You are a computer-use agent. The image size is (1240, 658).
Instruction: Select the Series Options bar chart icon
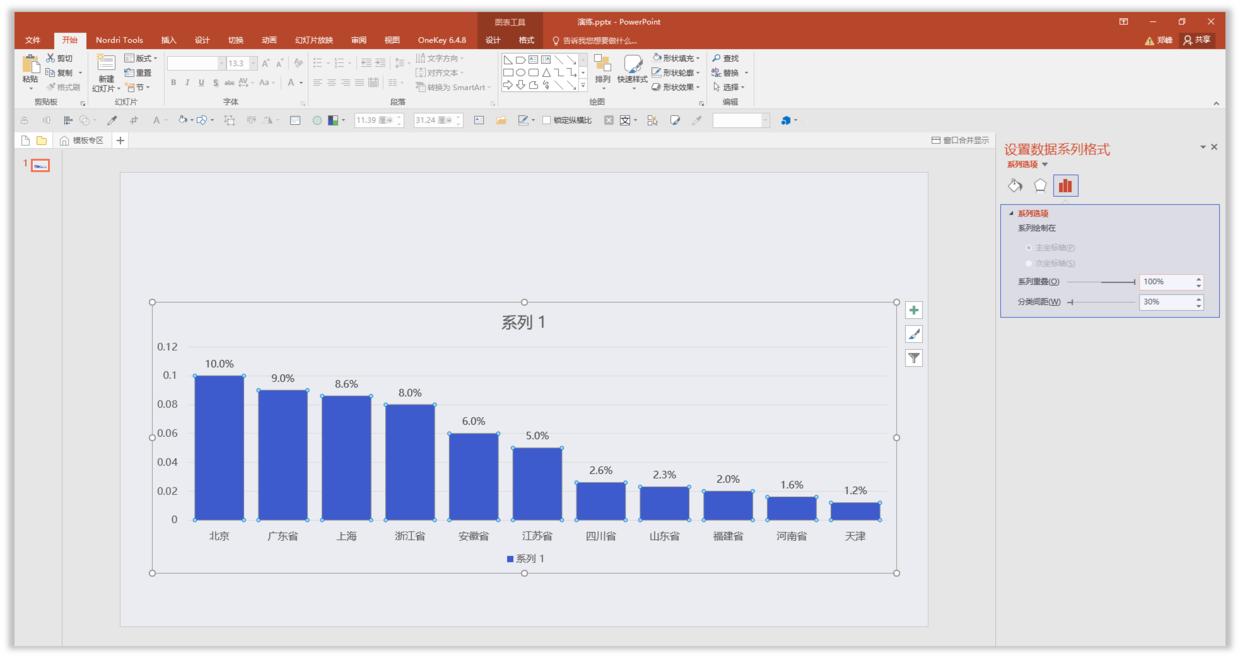pos(1066,186)
